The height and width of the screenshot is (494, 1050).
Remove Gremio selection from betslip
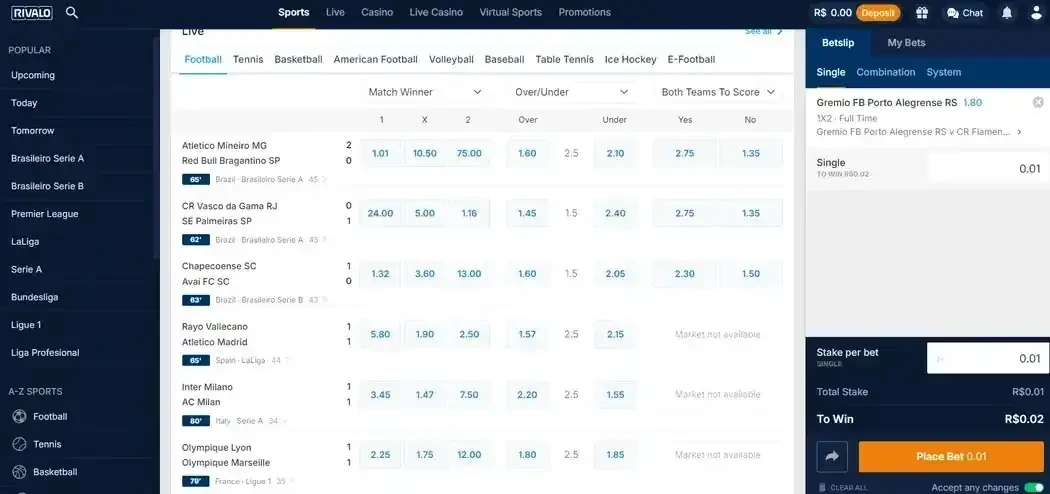coord(1038,102)
